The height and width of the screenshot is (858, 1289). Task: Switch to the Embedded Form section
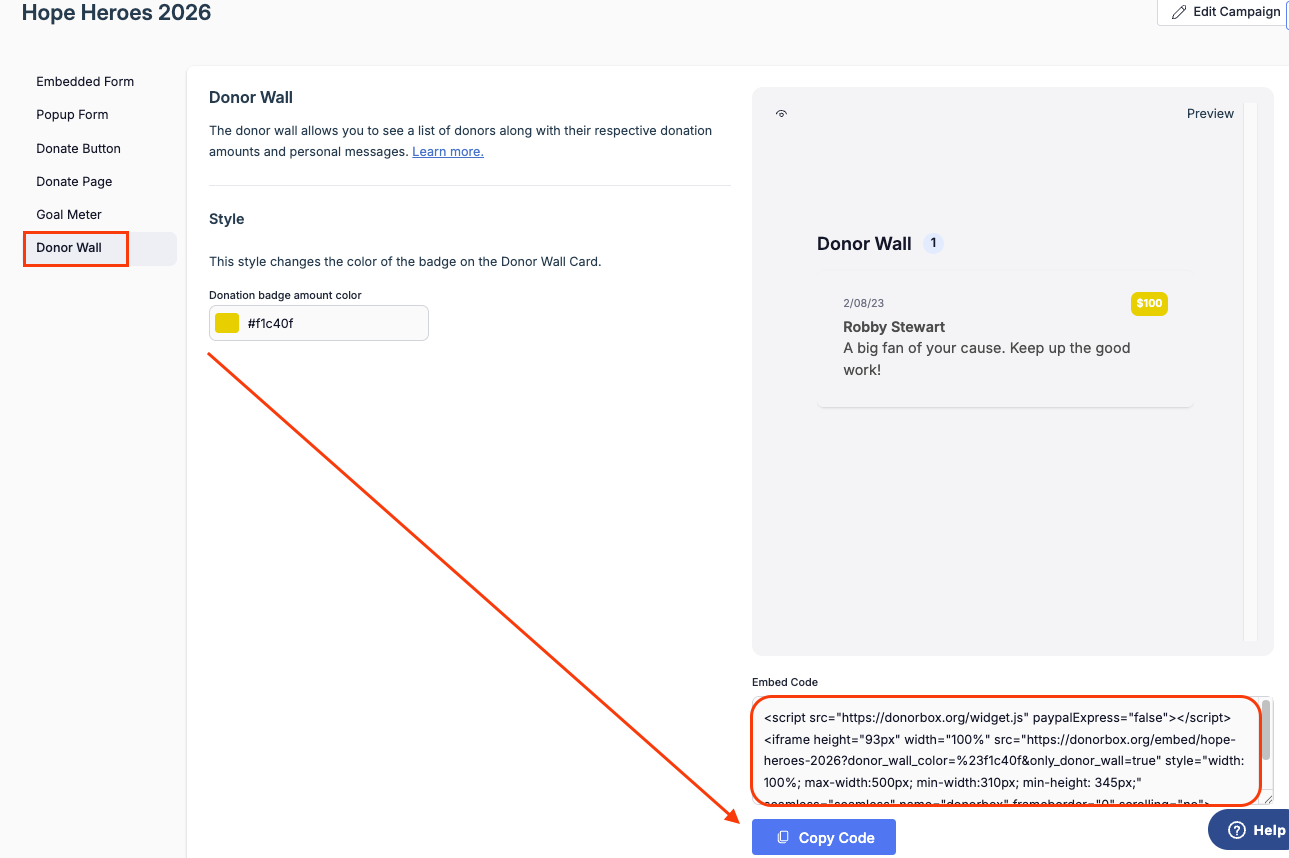(x=85, y=82)
